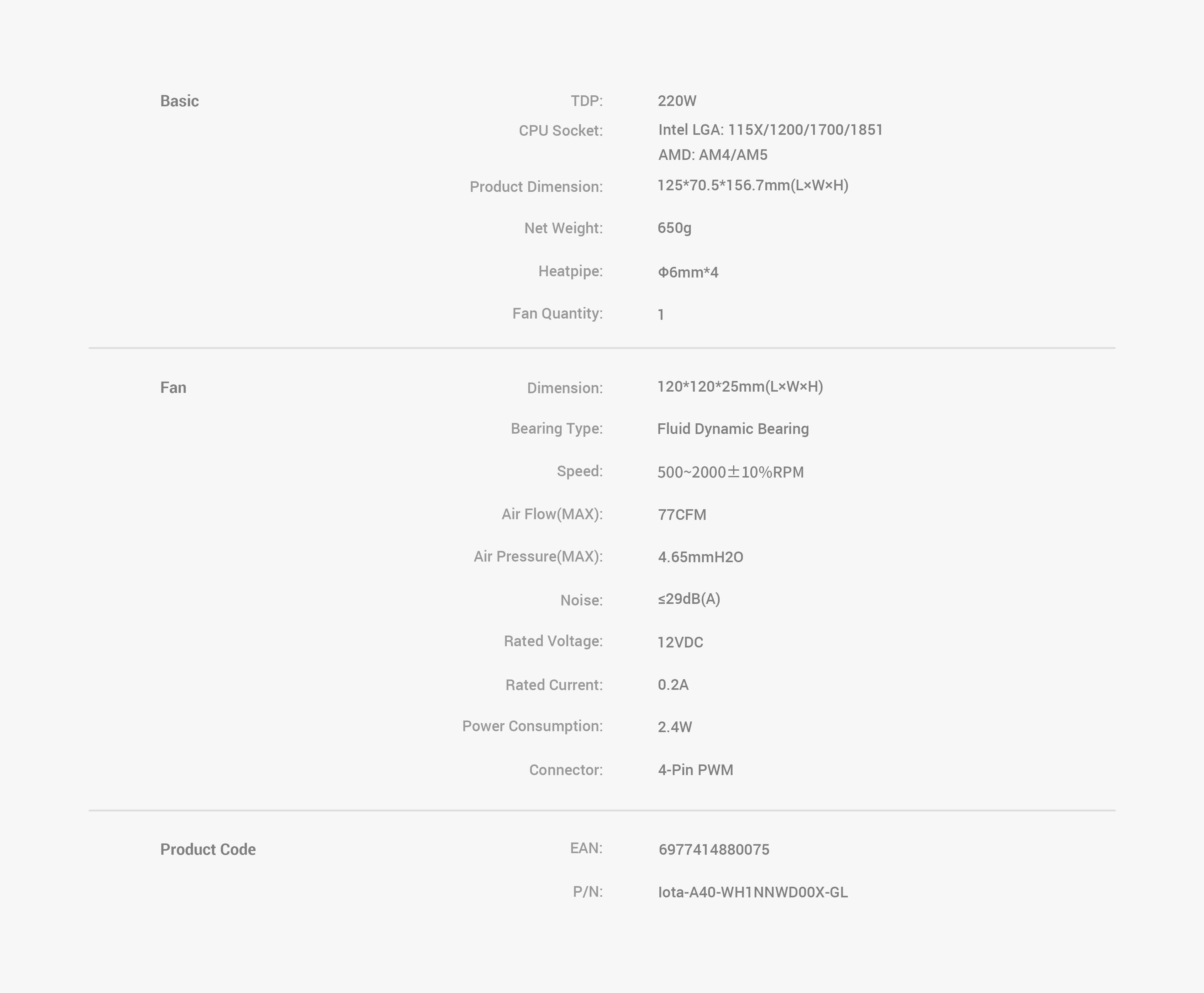Select the EAN number 6977414880075
The image size is (1204, 993).
point(713,849)
